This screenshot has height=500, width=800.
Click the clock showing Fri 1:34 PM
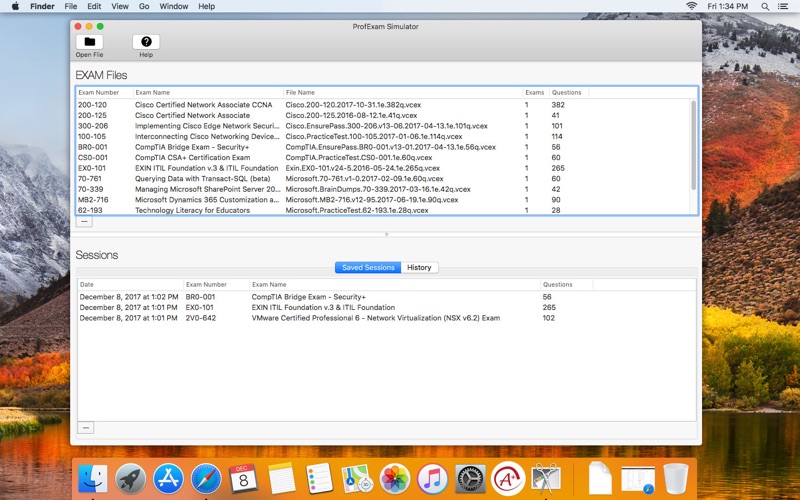click(728, 6)
